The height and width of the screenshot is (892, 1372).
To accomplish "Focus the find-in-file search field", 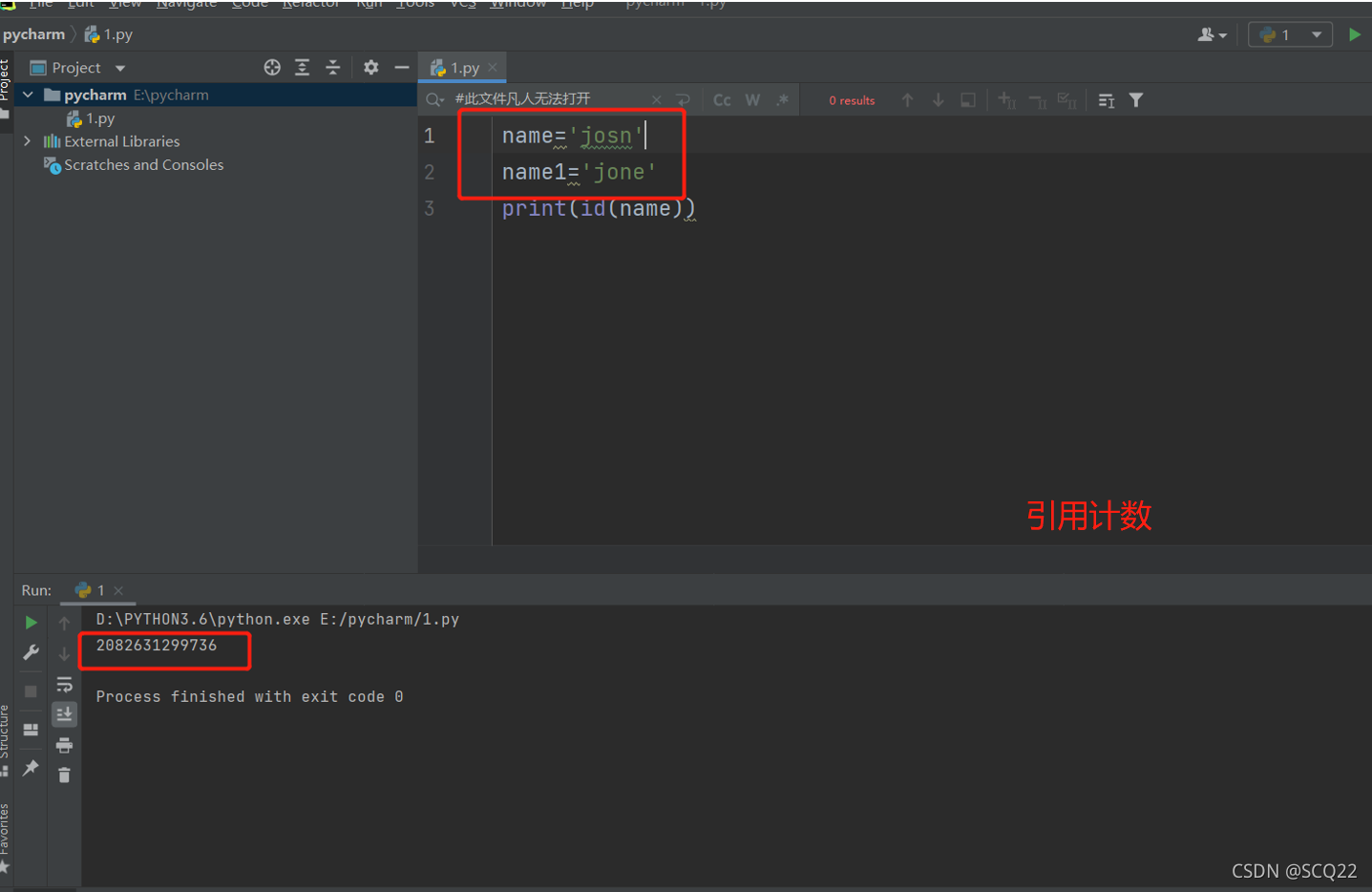I will (x=549, y=99).
